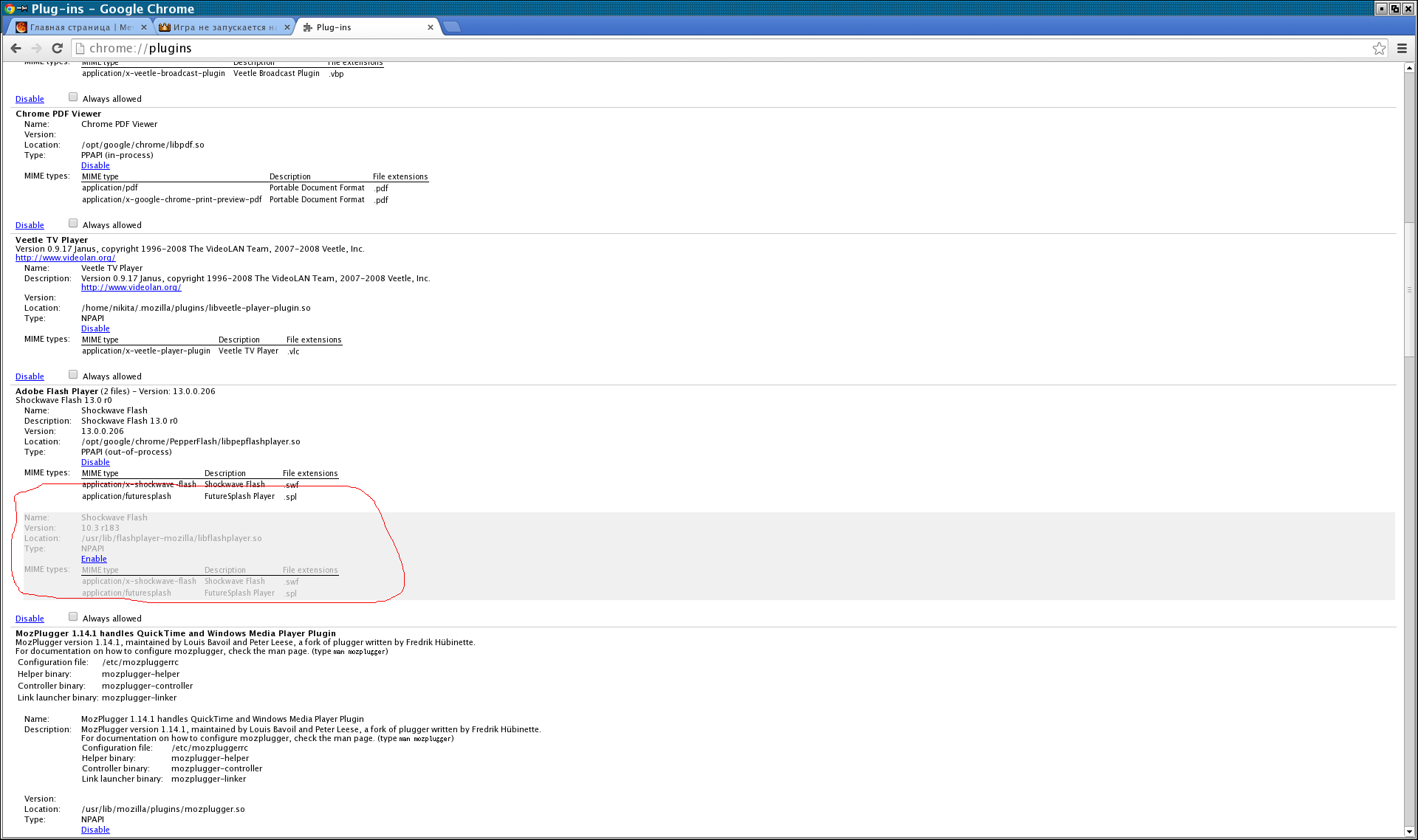
Task: Click the .vlc file extension cell
Action: click(x=293, y=351)
